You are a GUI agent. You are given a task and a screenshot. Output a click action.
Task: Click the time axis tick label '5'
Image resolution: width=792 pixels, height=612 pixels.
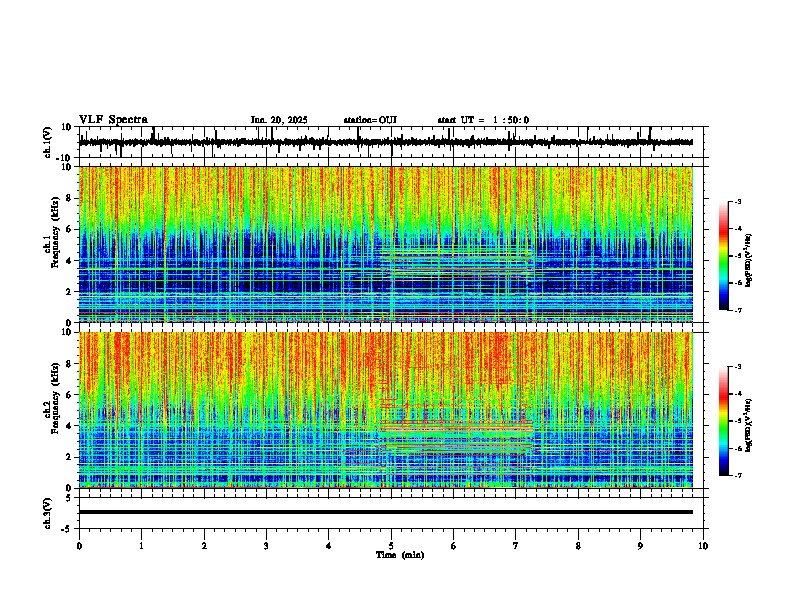coord(391,546)
